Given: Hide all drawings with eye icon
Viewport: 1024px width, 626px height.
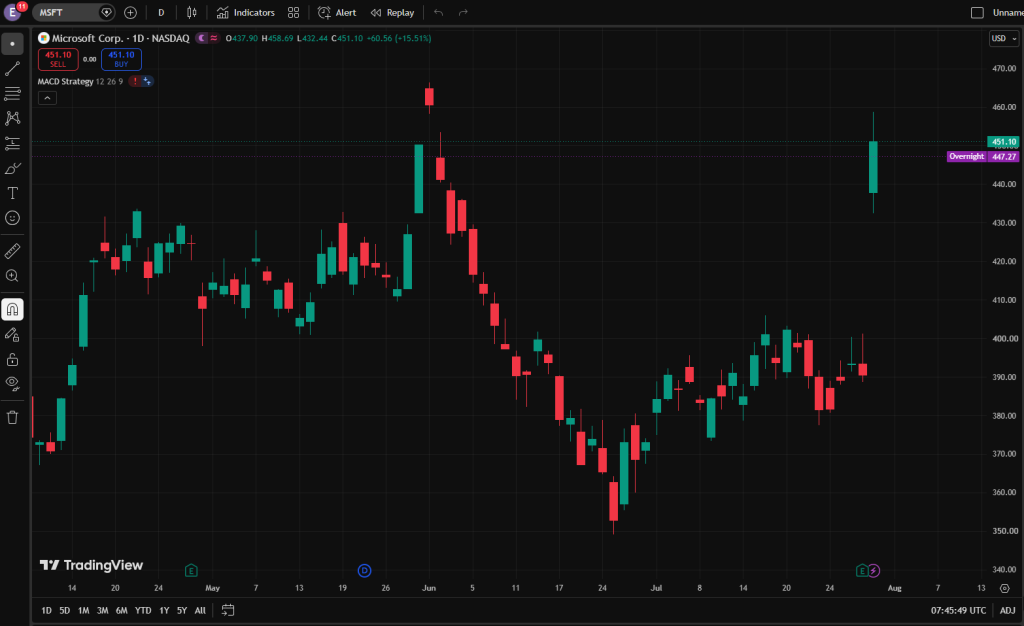Looking at the screenshot, I should [12, 384].
